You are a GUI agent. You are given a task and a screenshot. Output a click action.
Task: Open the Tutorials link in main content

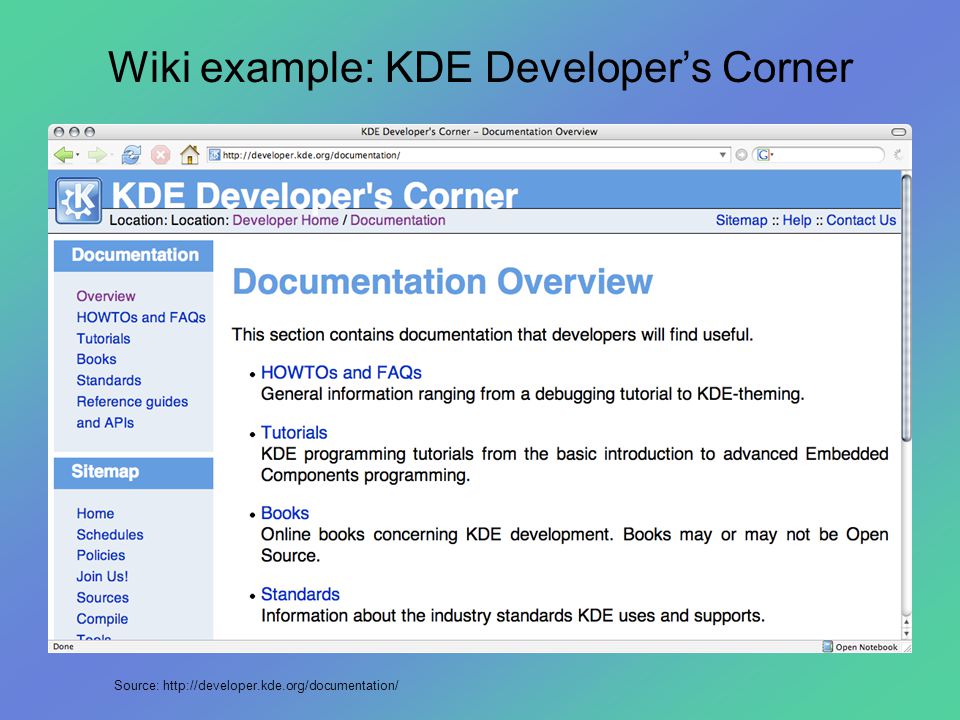tap(294, 433)
